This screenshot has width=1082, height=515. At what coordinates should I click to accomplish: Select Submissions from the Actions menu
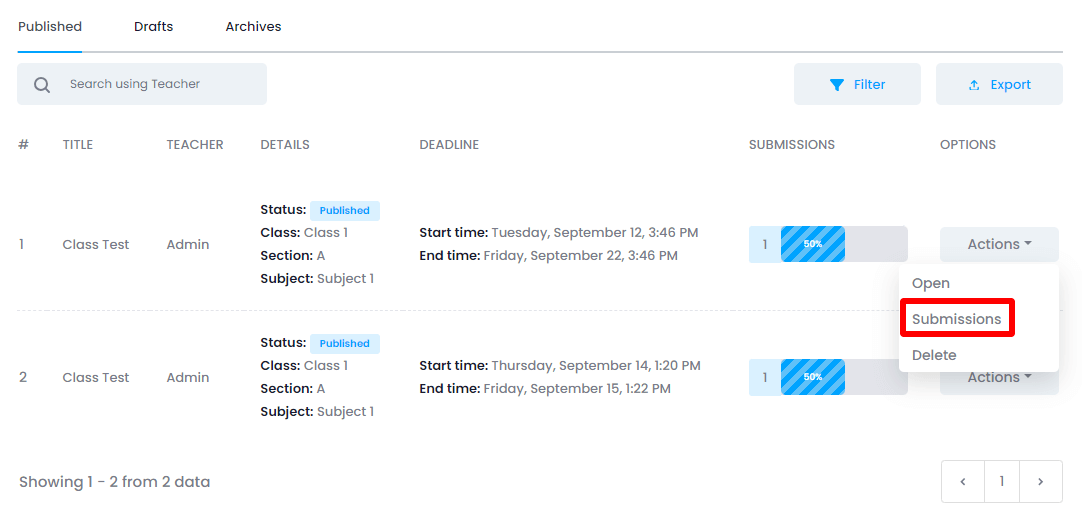[x=957, y=319]
